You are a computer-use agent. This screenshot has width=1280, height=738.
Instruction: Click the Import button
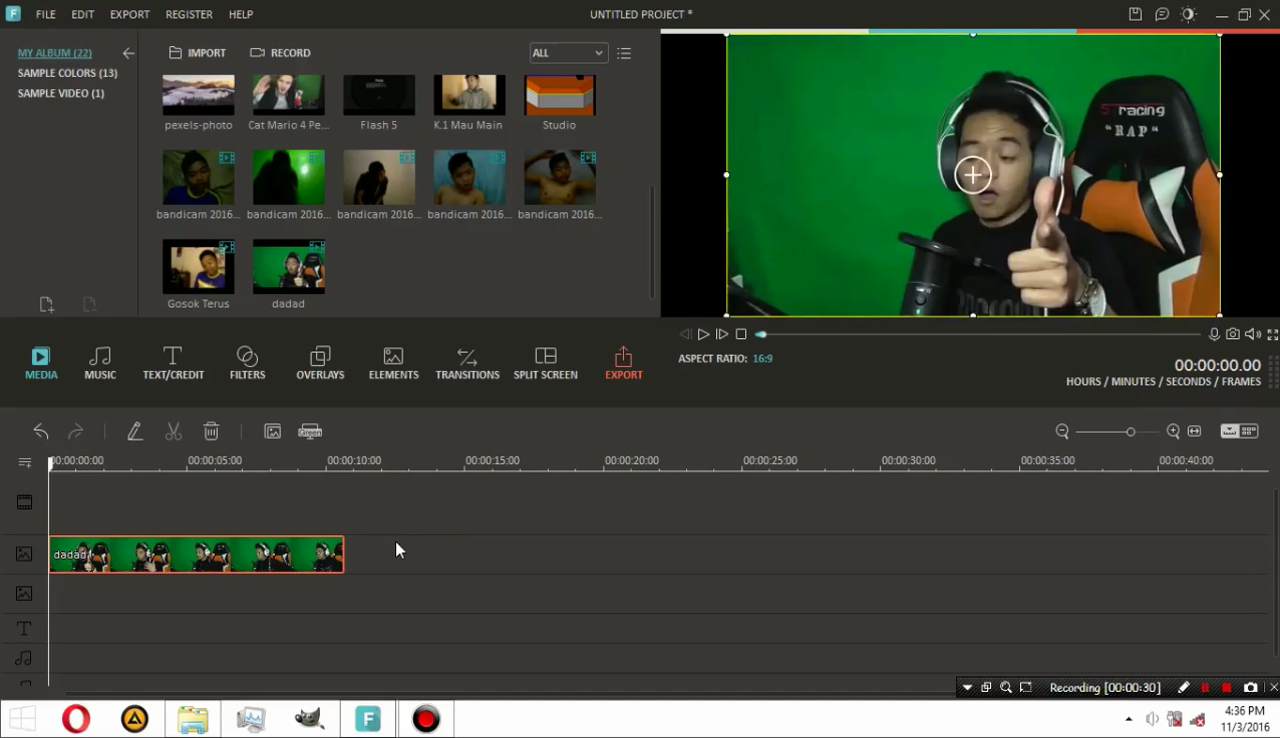click(197, 53)
